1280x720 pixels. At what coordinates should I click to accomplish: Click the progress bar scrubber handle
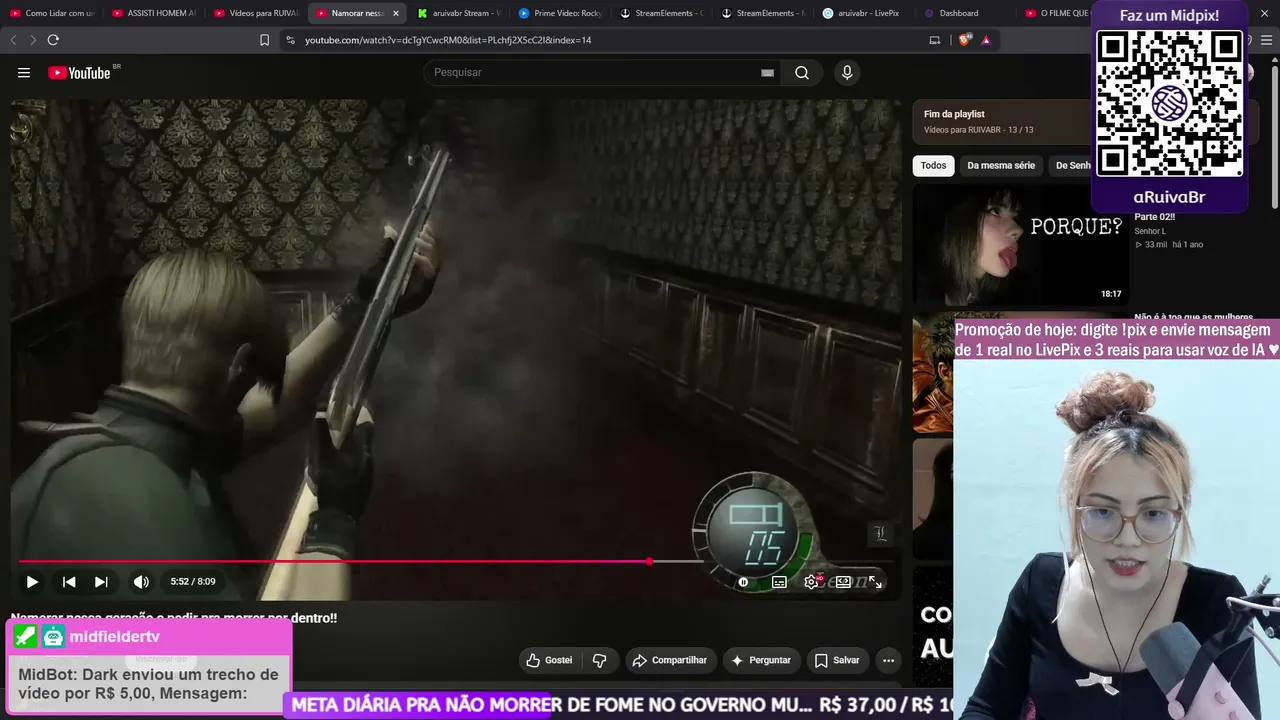[x=650, y=561]
